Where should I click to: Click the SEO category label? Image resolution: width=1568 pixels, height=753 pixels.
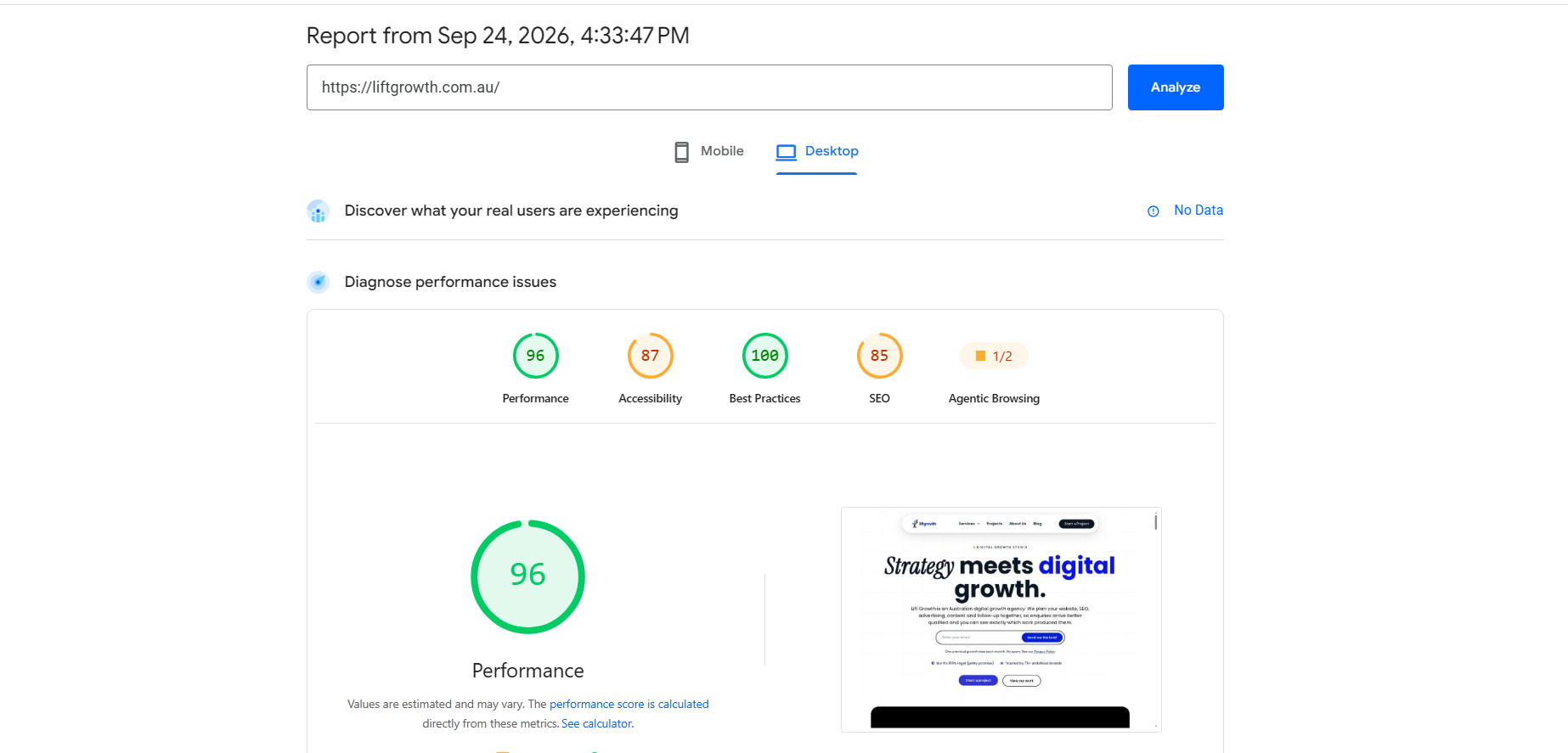(880, 399)
